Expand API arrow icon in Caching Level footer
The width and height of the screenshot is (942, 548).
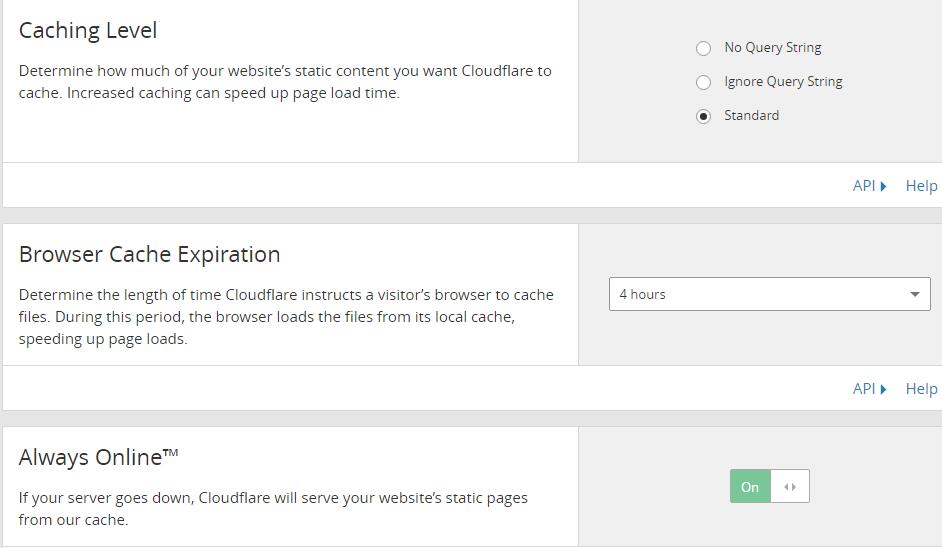coord(883,186)
